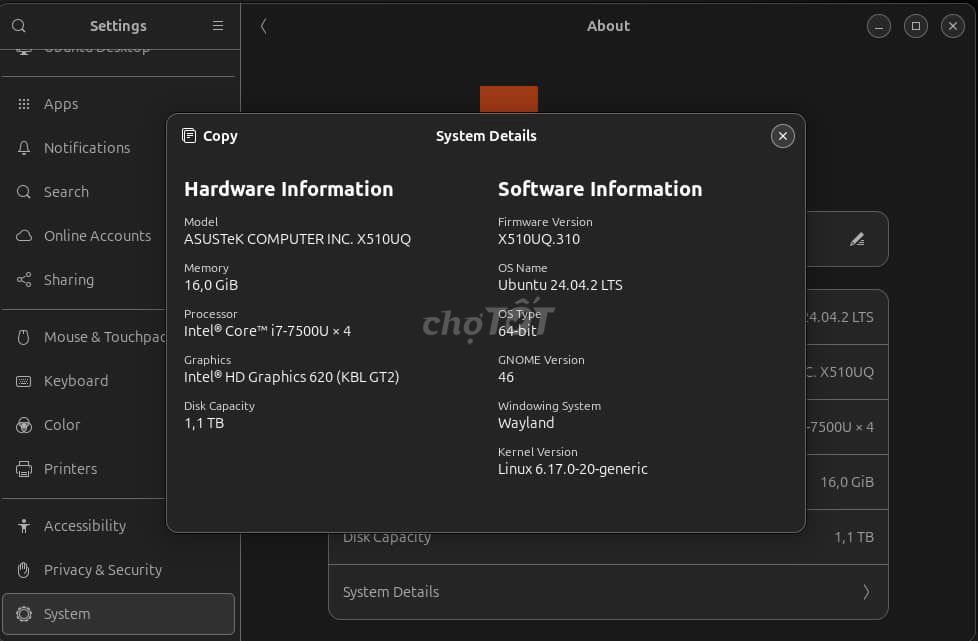This screenshot has height=641, width=978.
Task: Click the Mouse & Touchpad mouse icon
Action: [x=24, y=337]
